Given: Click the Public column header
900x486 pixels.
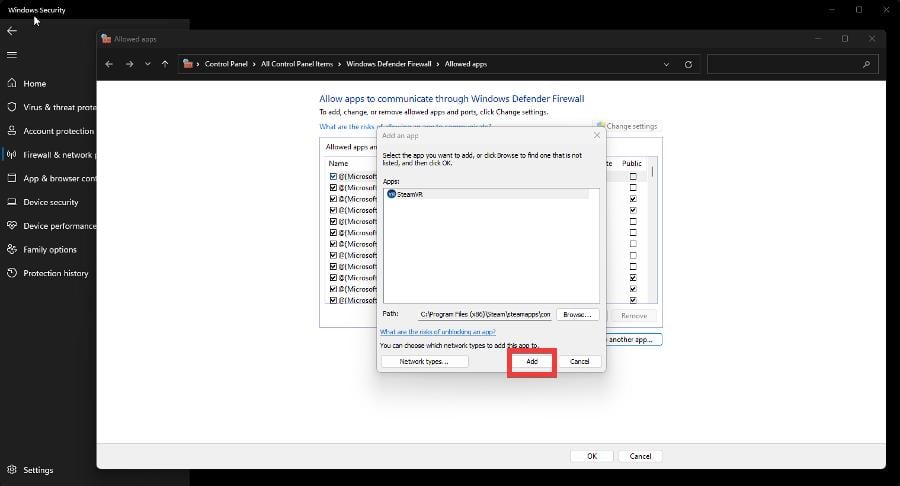Looking at the screenshot, I should click(631, 164).
